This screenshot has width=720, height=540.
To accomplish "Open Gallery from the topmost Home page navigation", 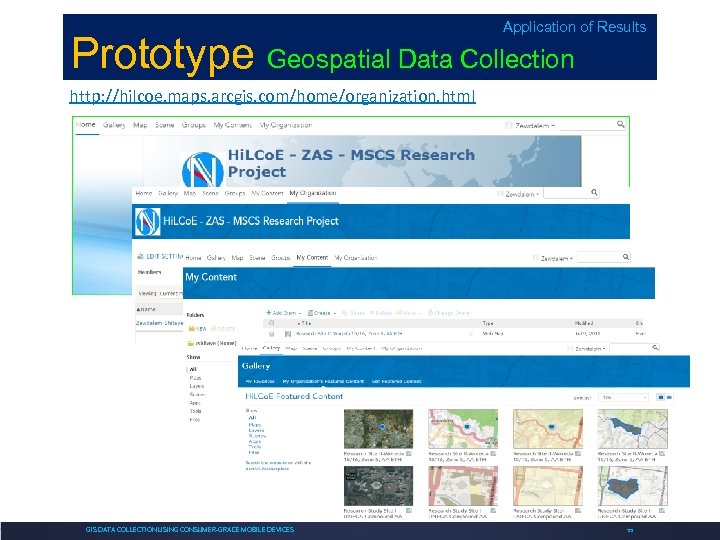I will tap(114, 125).
